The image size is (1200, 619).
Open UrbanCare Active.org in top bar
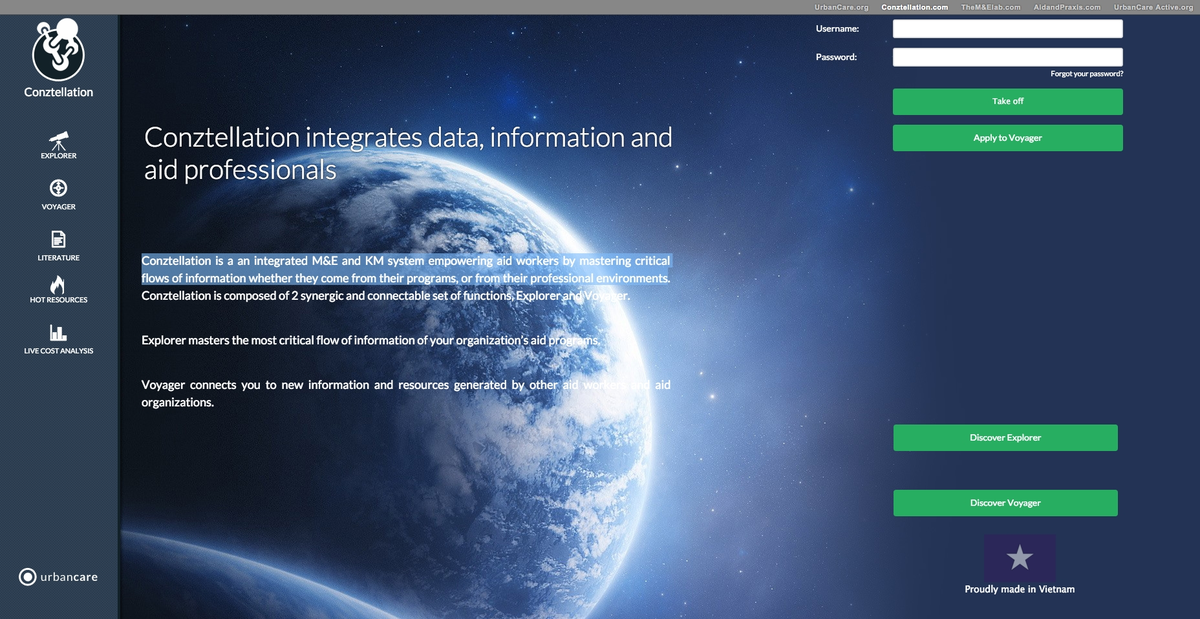tap(1153, 7)
